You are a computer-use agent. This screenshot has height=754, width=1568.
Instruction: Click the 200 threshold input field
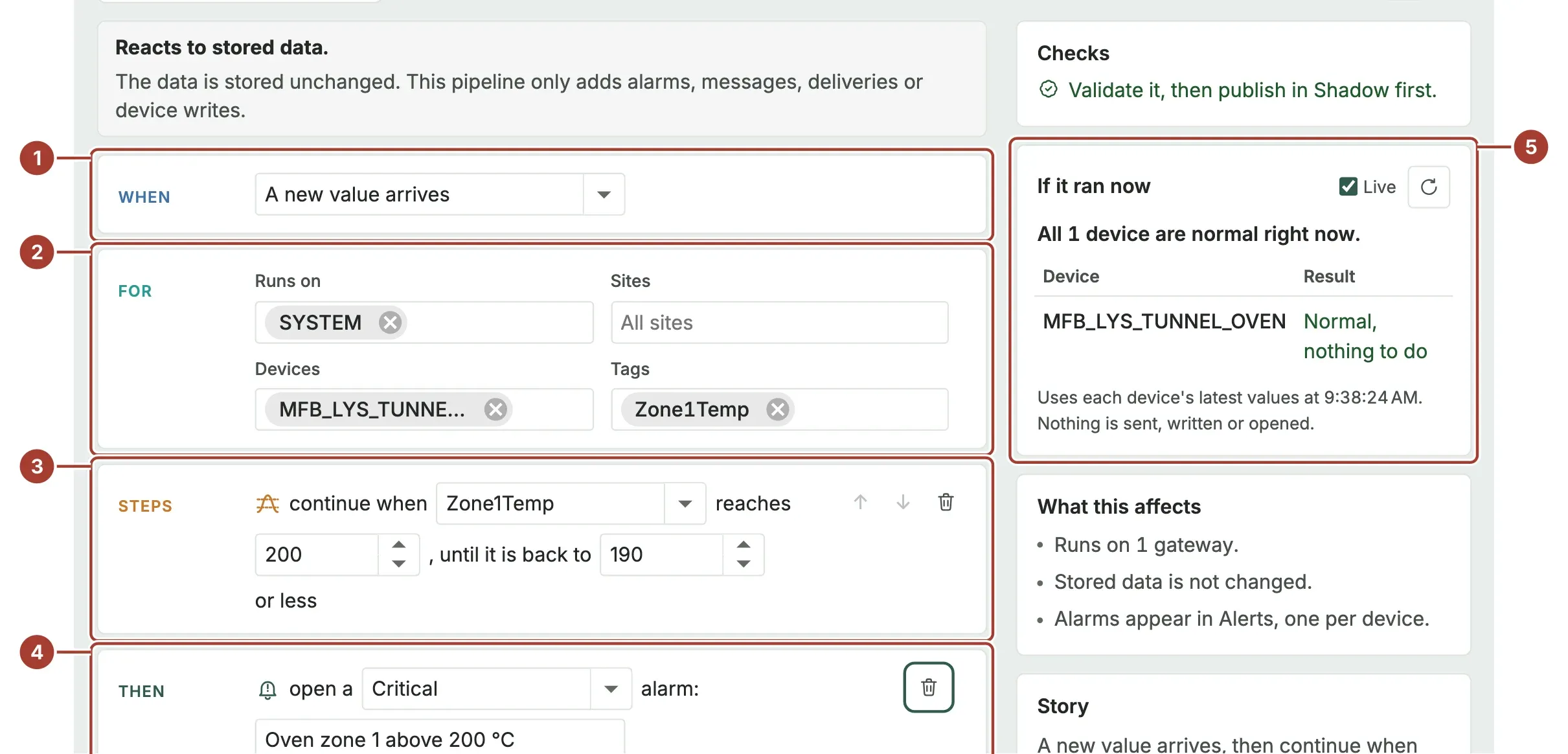[317, 554]
